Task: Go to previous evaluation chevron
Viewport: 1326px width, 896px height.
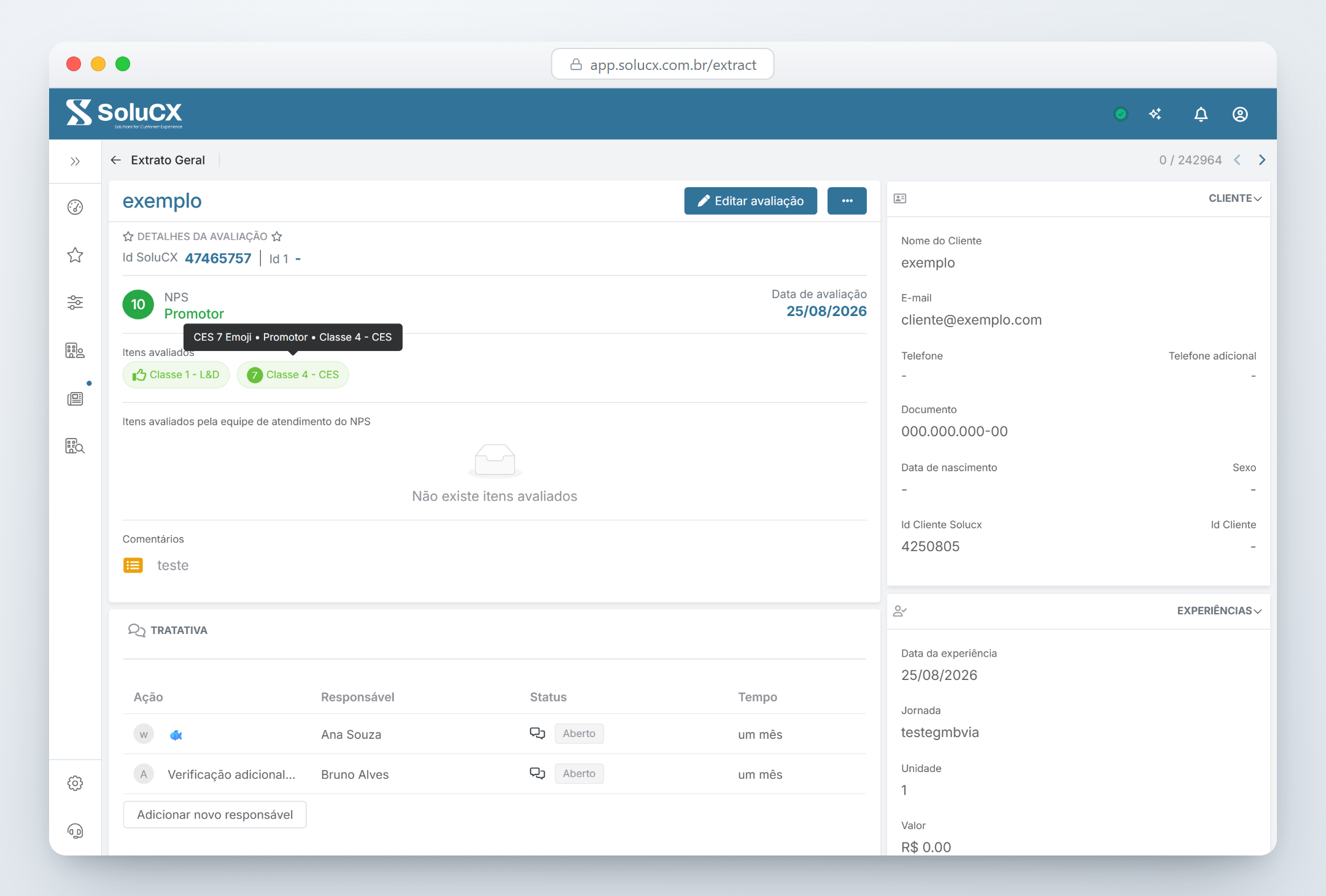Action: click(1238, 160)
